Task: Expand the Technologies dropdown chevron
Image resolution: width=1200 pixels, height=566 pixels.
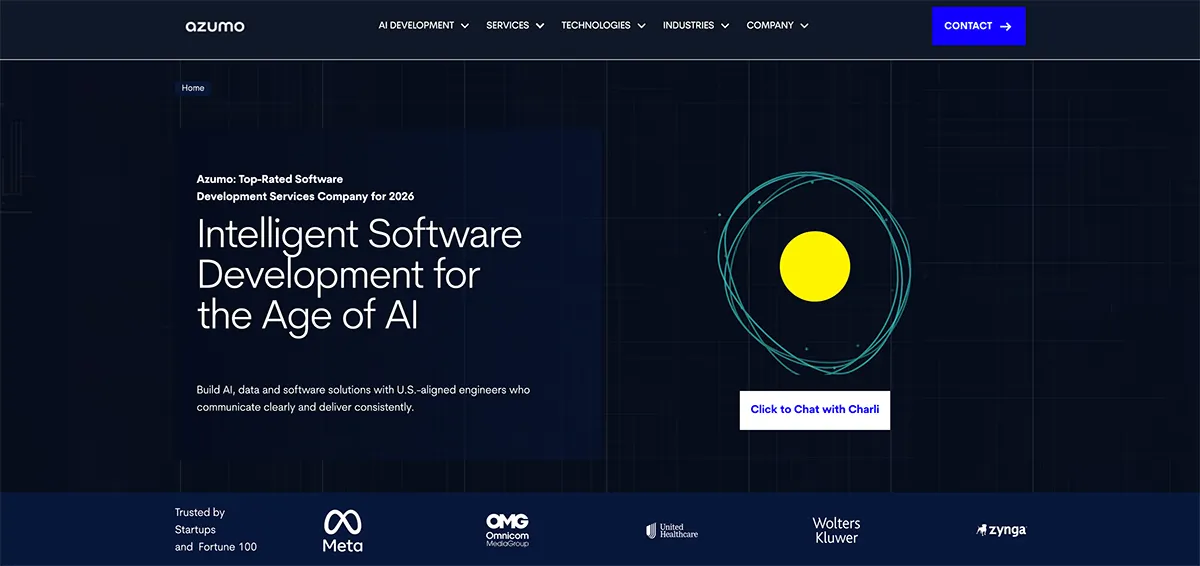Action: [x=641, y=26]
